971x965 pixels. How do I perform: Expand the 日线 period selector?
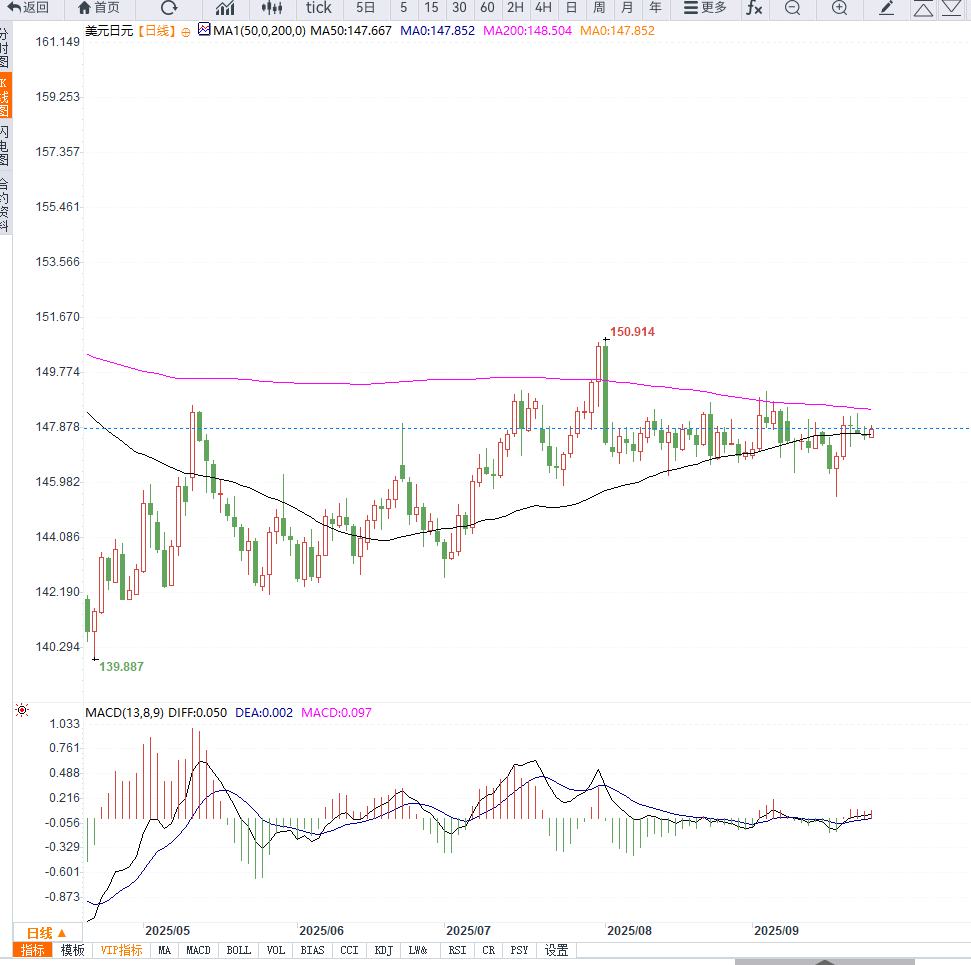click(x=46, y=933)
